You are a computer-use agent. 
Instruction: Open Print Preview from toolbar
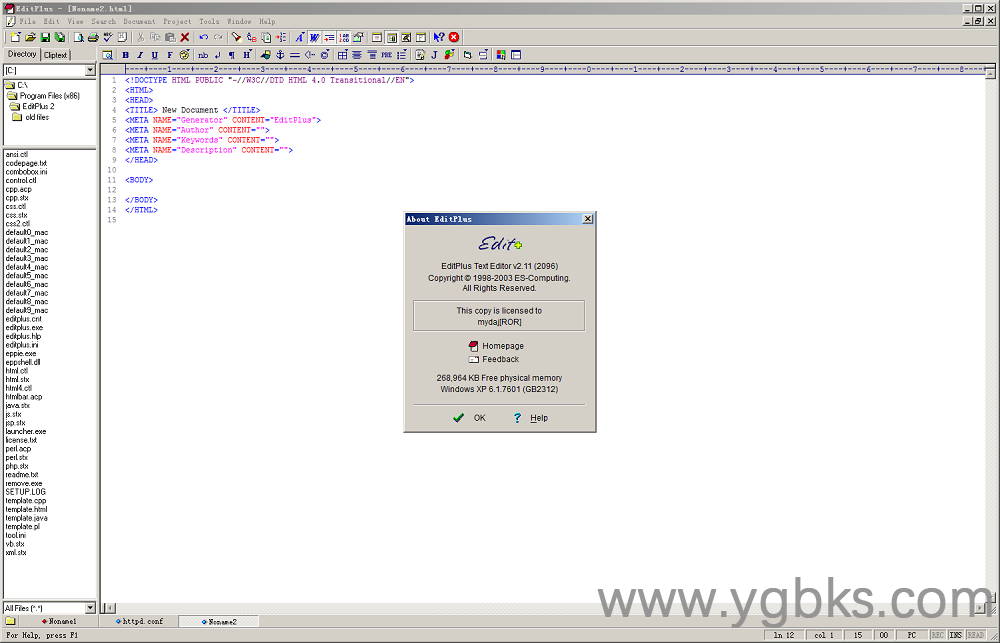coord(78,37)
